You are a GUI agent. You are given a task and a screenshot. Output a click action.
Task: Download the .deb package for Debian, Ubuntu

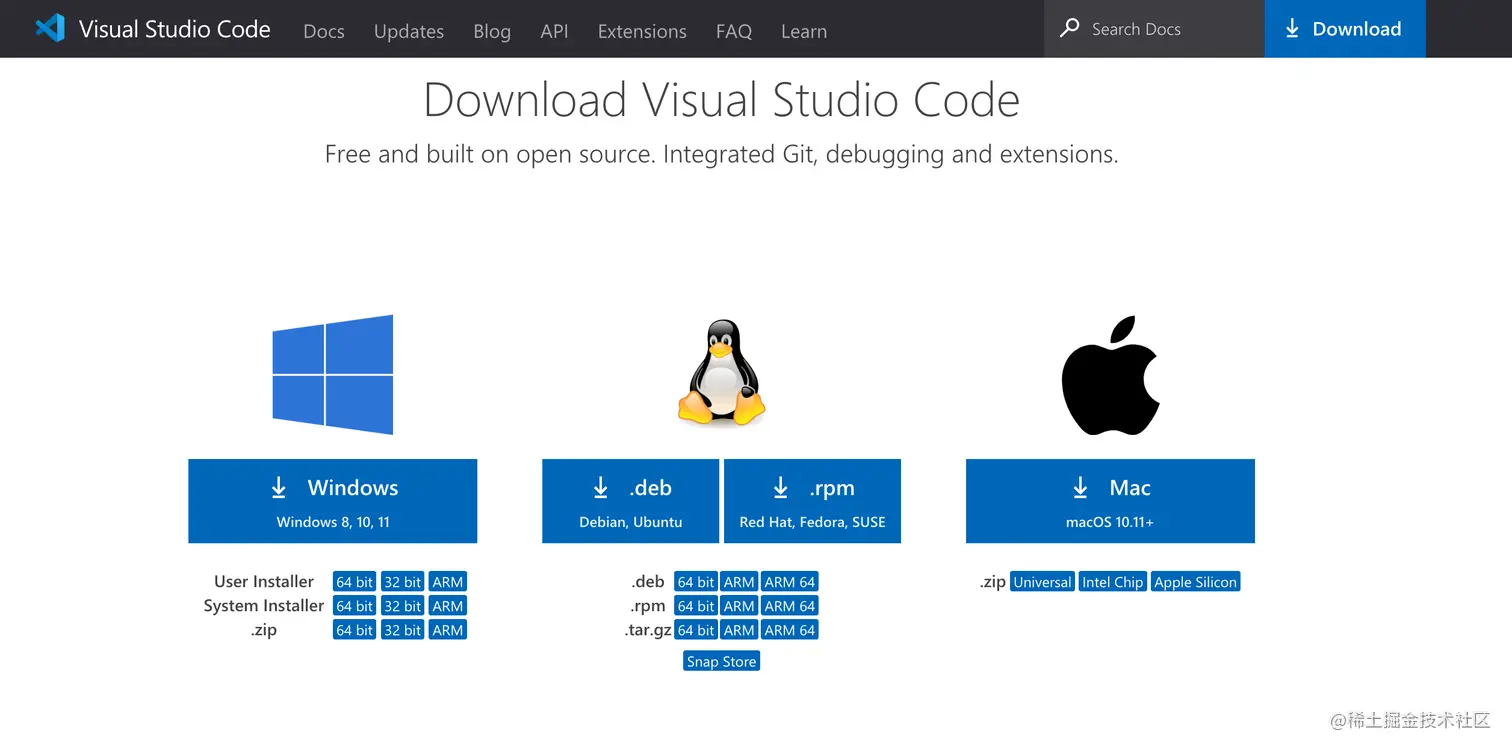pos(631,501)
